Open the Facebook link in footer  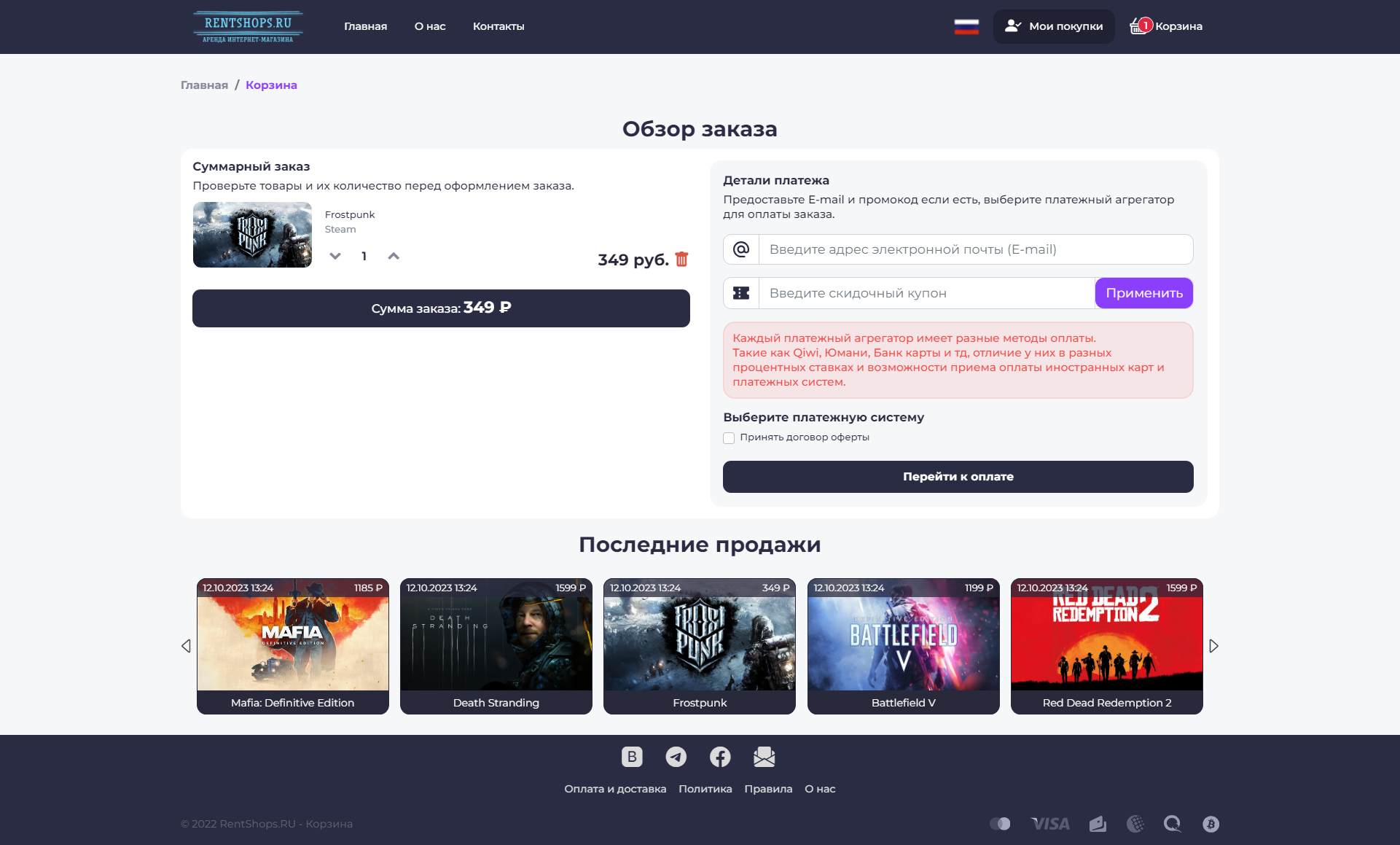click(x=720, y=757)
